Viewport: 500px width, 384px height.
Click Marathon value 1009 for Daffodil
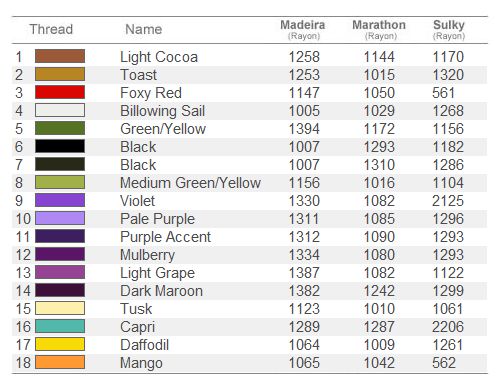pos(379,345)
